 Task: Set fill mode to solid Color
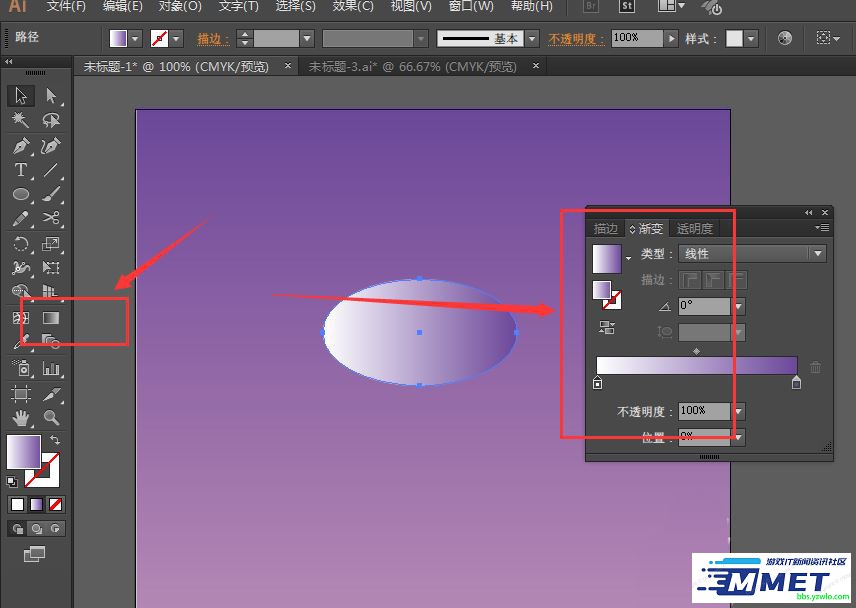coord(17,504)
